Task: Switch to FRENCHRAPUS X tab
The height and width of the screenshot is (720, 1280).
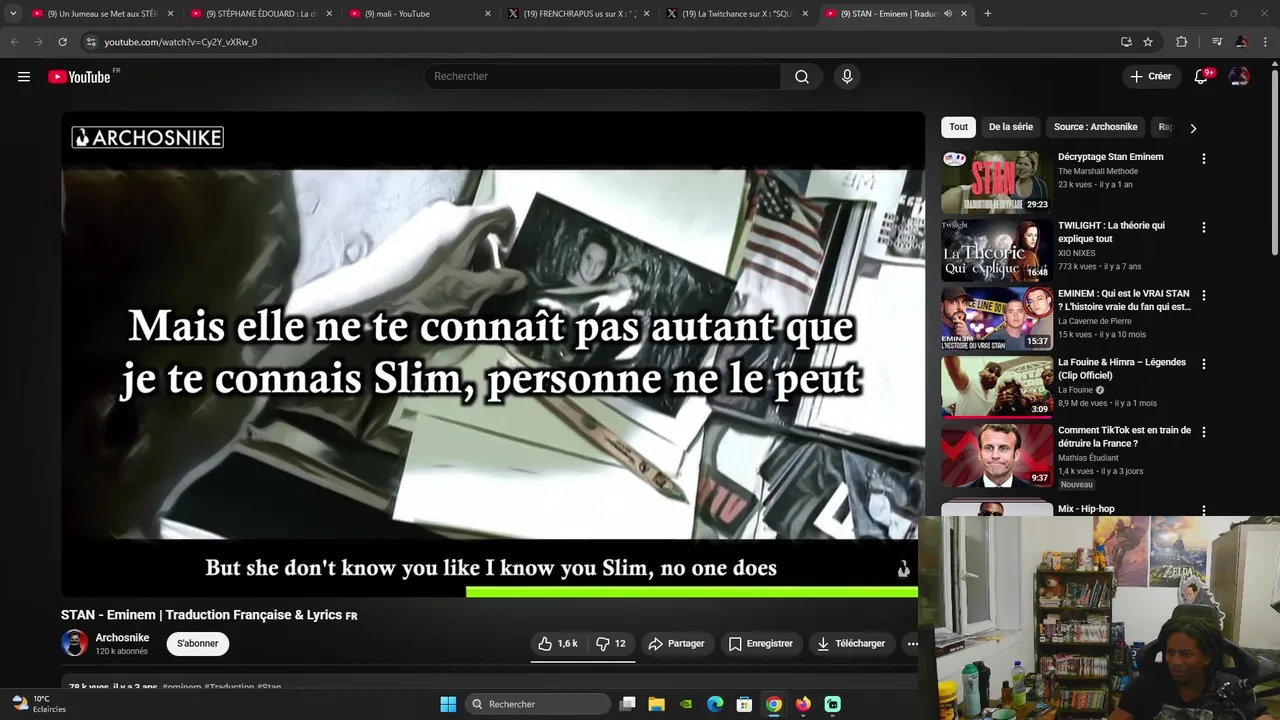Action: pyautogui.click(x=577, y=14)
